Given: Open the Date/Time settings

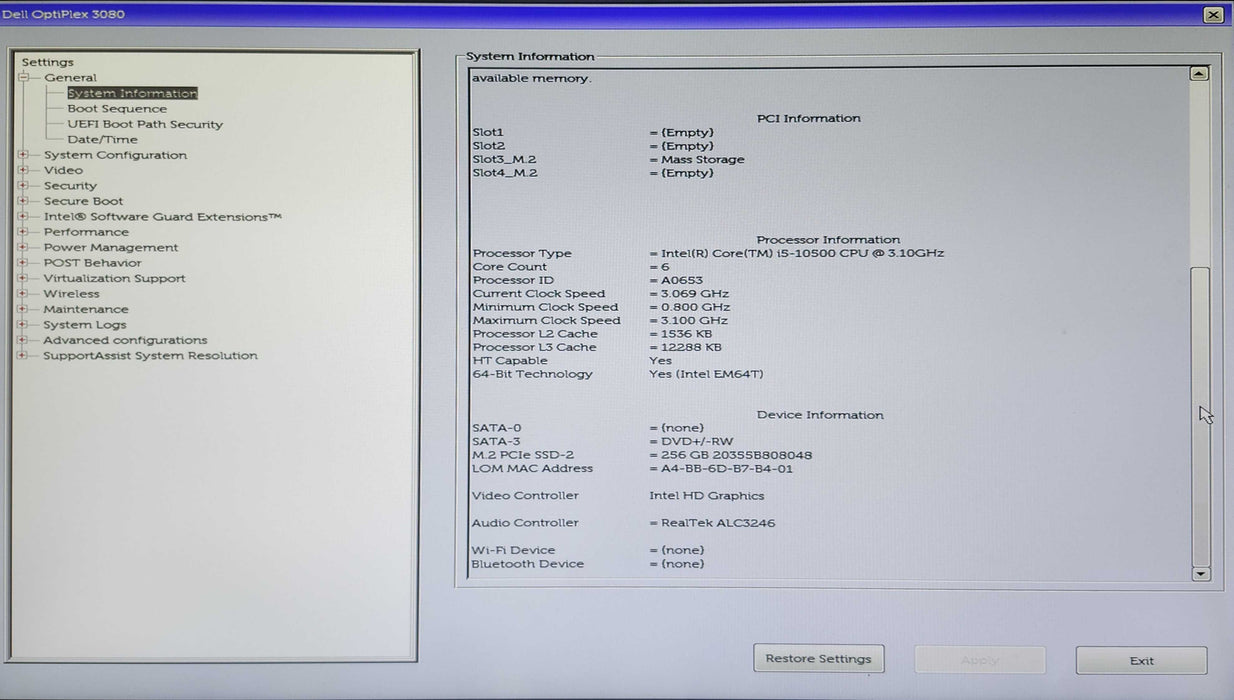Looking at the screenshot, I should 102,140.
